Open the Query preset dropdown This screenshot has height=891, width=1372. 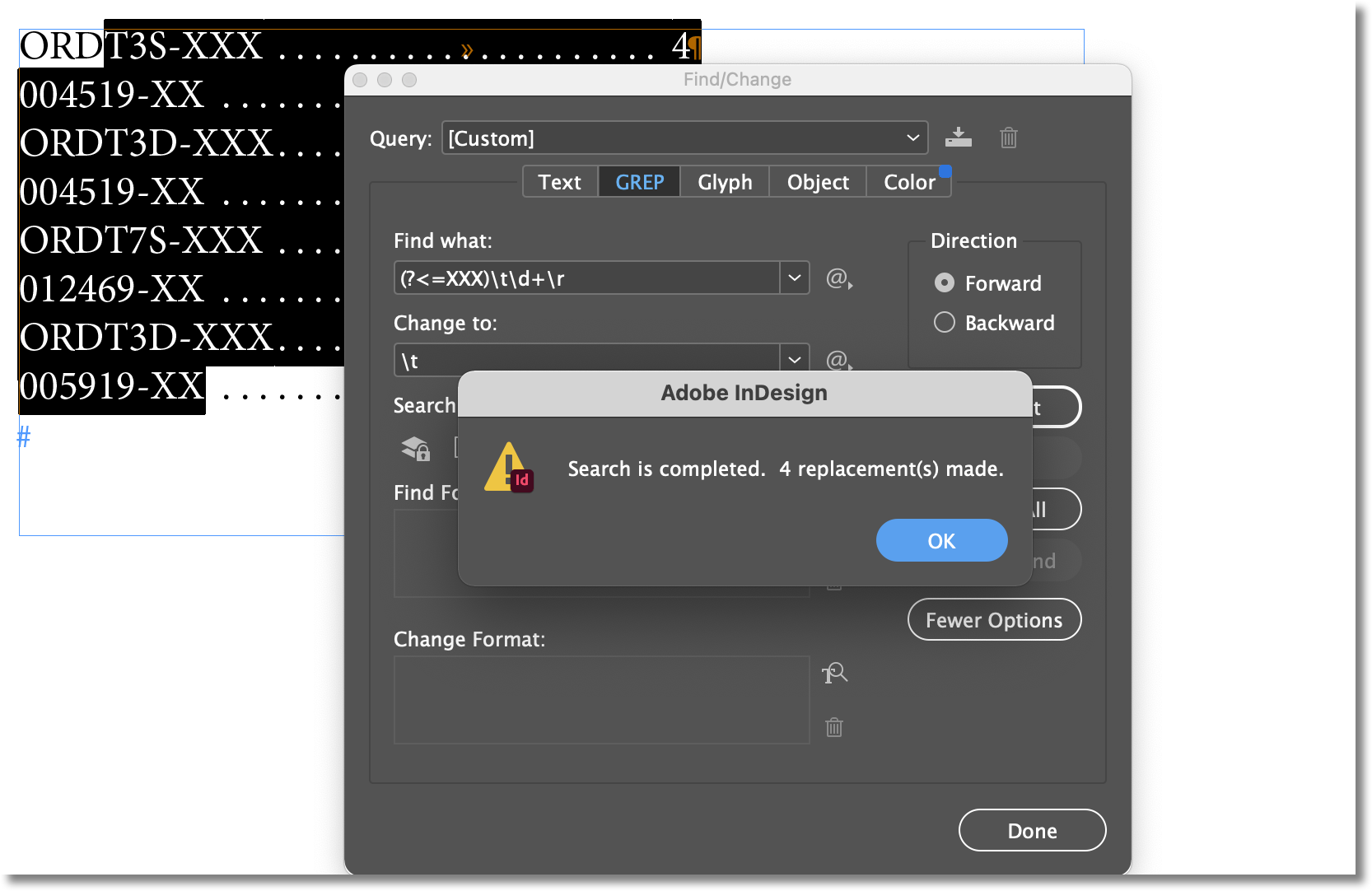912,138
